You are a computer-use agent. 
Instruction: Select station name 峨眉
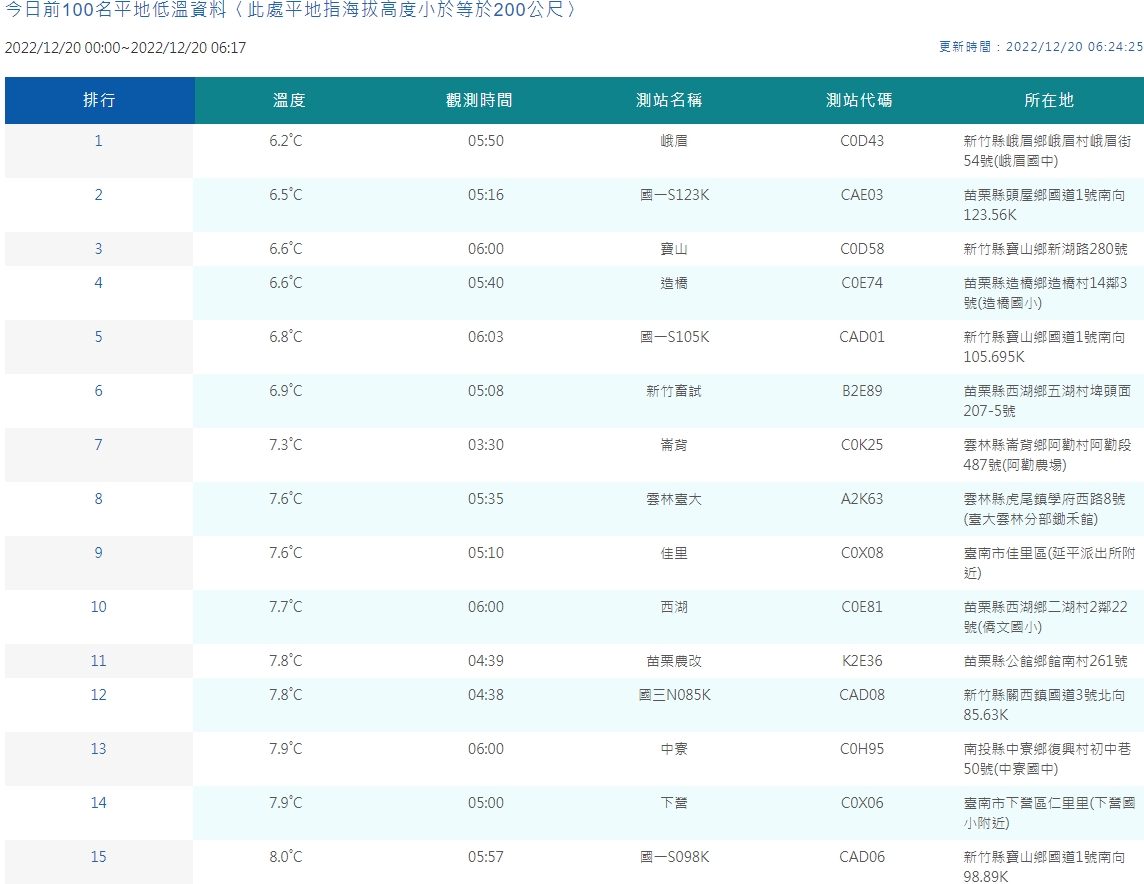coord(673,141)
